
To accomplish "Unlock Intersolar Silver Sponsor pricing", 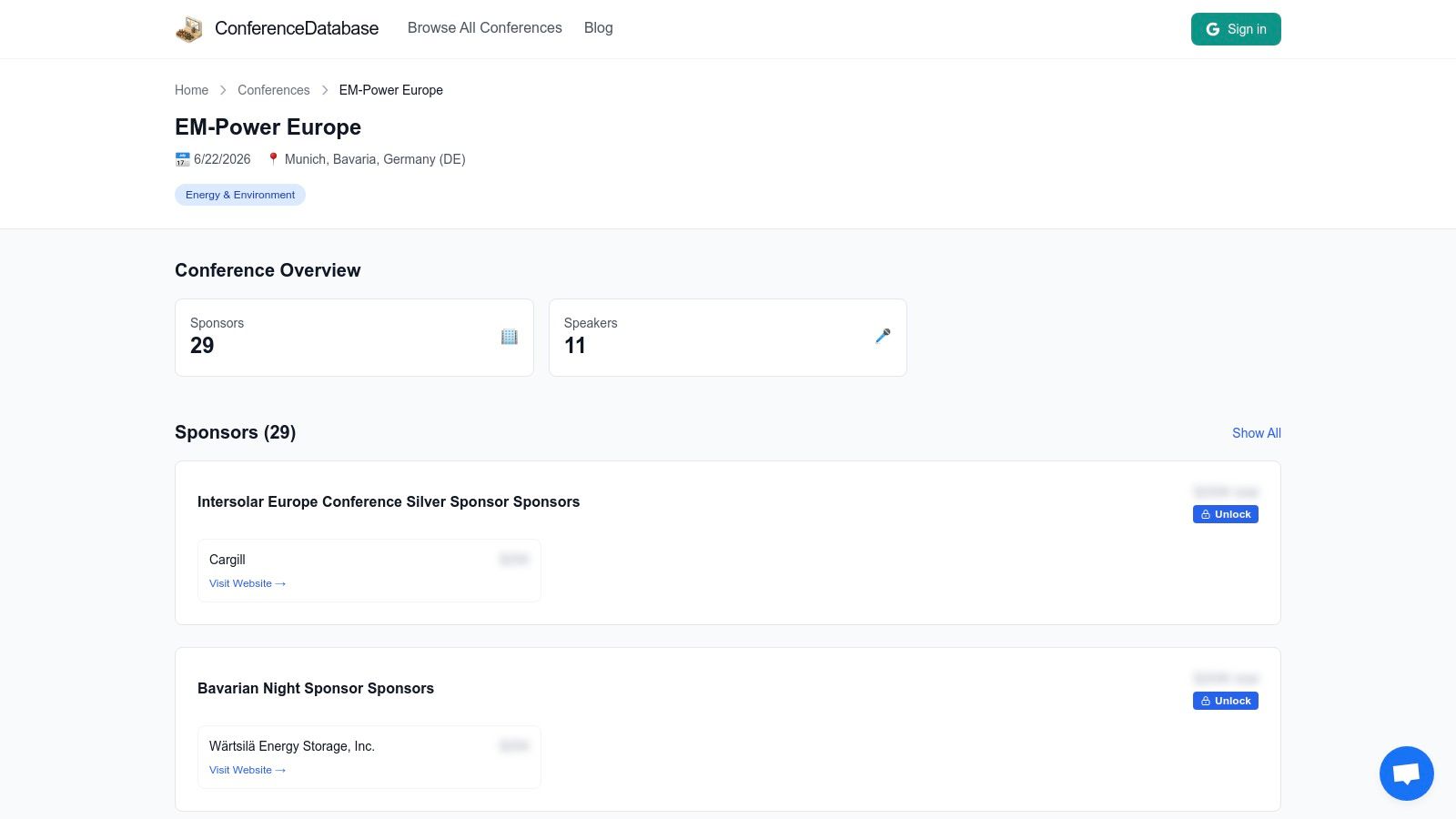I will point(1225,514).
